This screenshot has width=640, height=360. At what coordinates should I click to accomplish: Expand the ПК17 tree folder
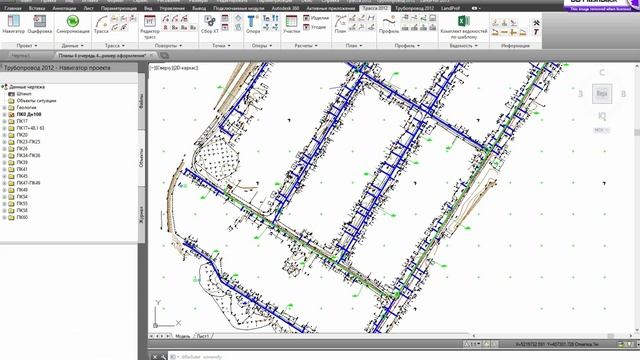(x=4, y=122)
